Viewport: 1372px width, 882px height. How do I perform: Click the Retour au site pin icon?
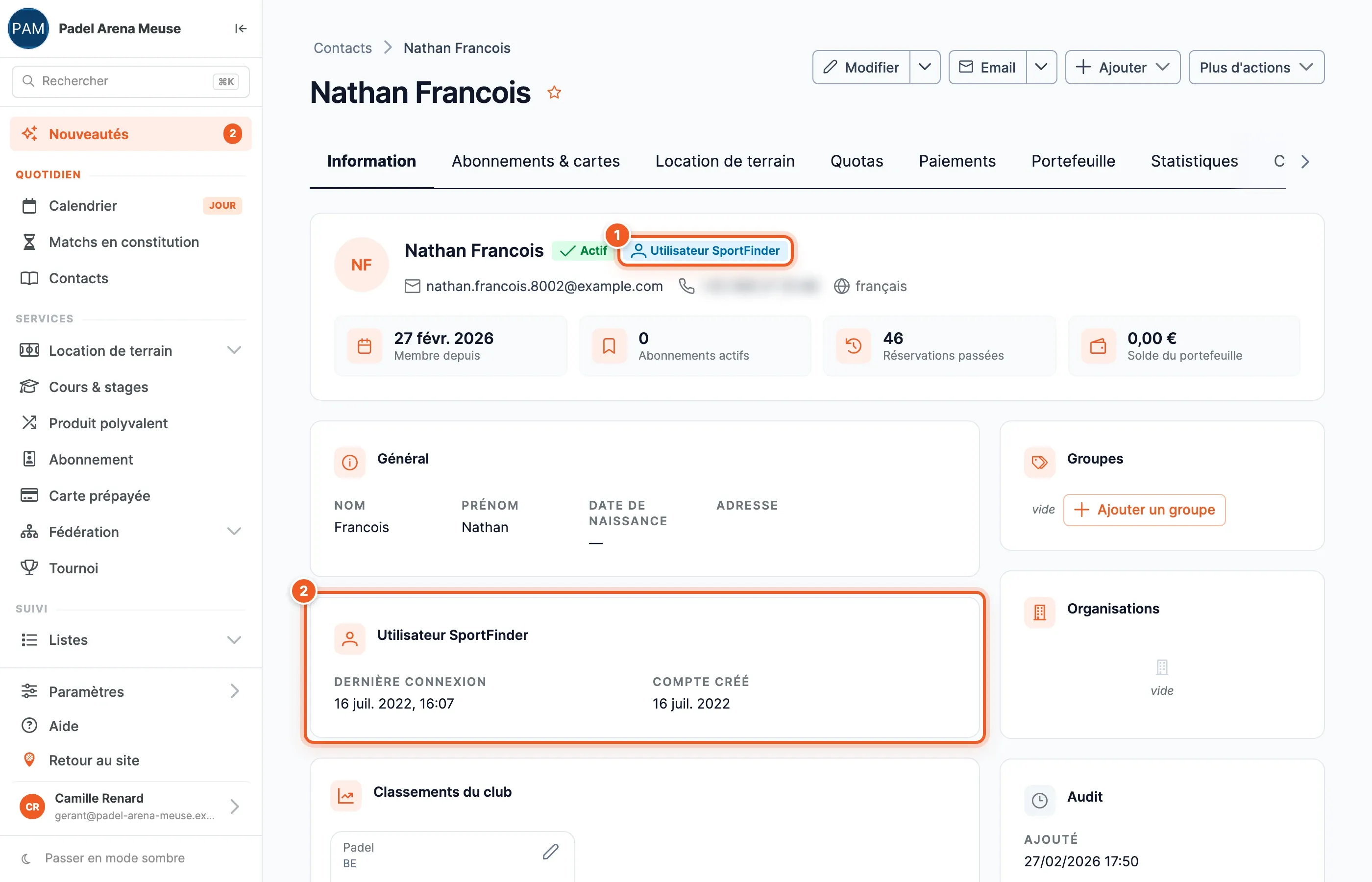point(29,760)
